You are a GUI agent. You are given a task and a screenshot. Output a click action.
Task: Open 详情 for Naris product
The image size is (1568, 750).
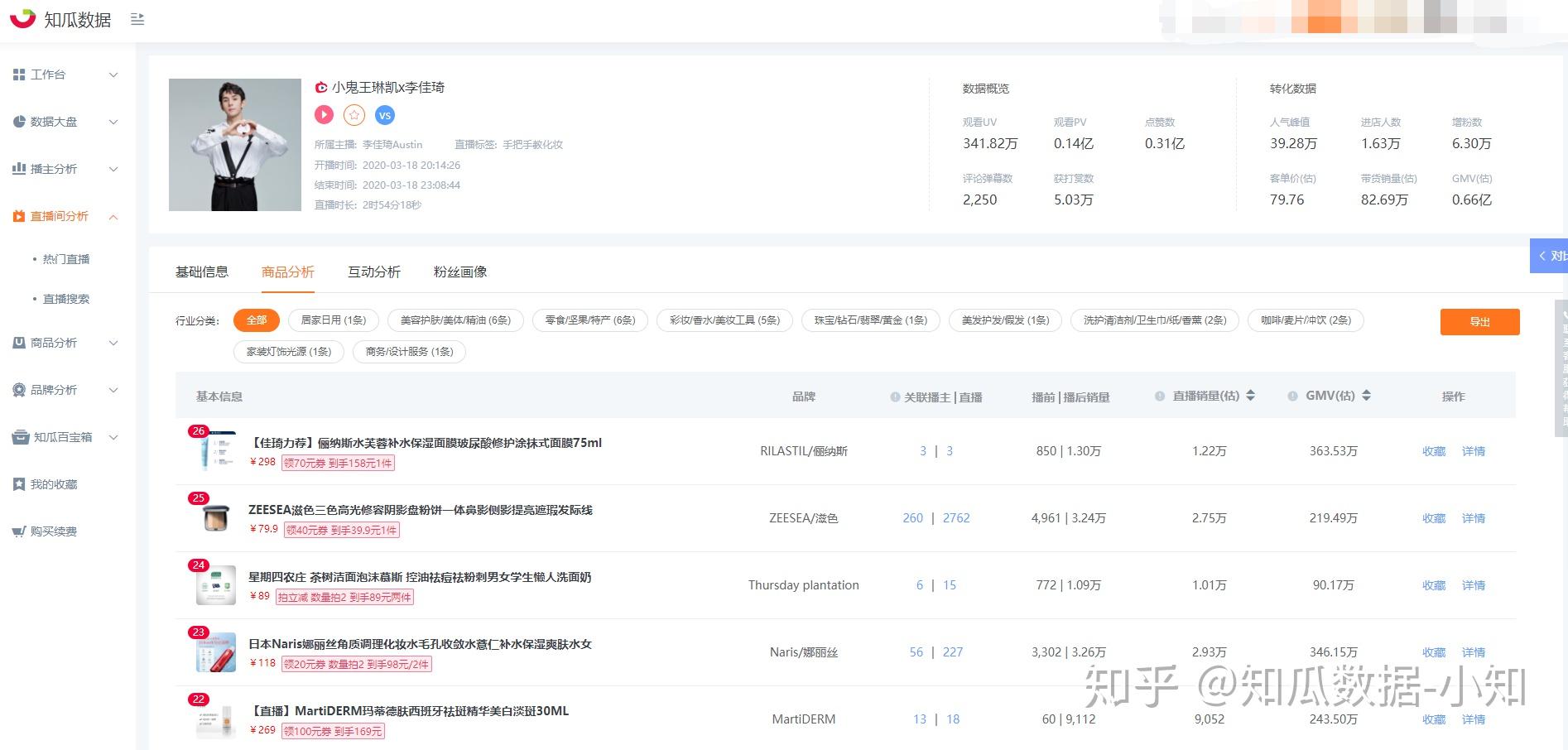coord(1474,652)
